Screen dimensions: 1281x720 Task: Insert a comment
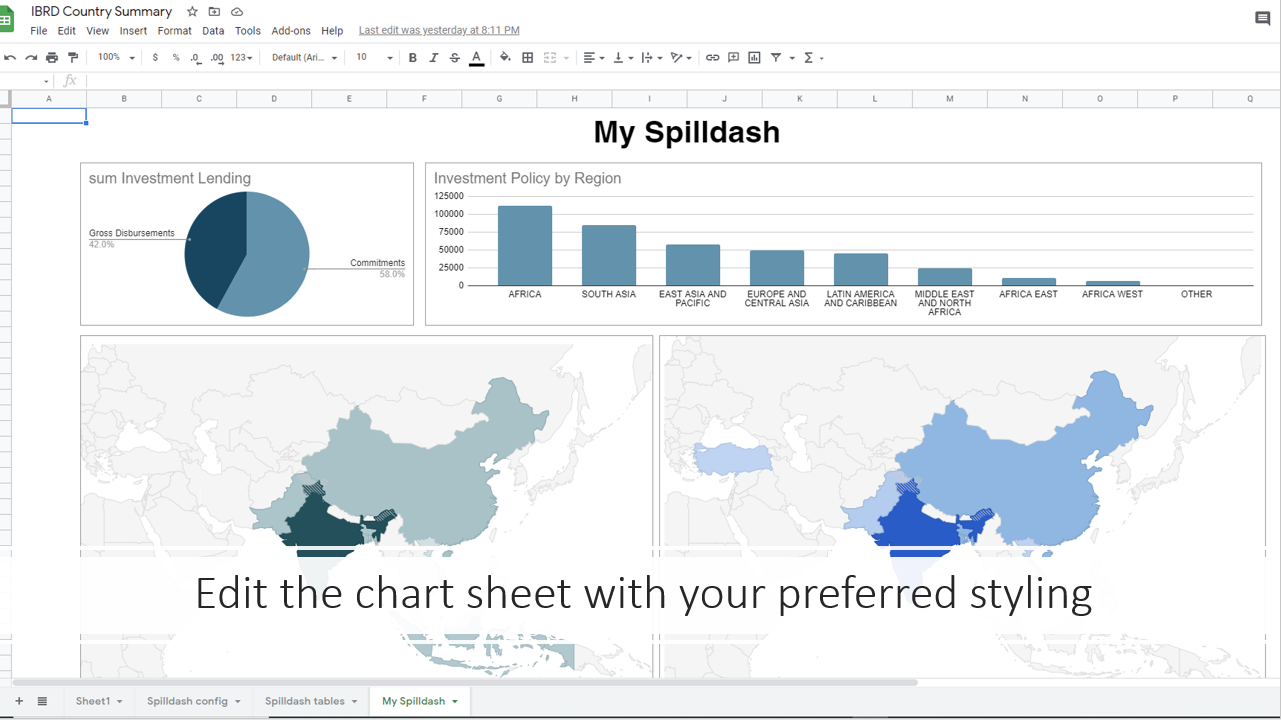pyautogui.click(x=733, y=58)
